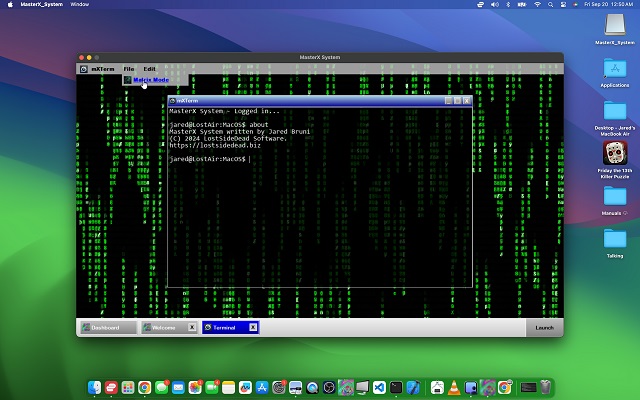Open the MasterX_System menu in the macOS menu bar

pos(42,4)
